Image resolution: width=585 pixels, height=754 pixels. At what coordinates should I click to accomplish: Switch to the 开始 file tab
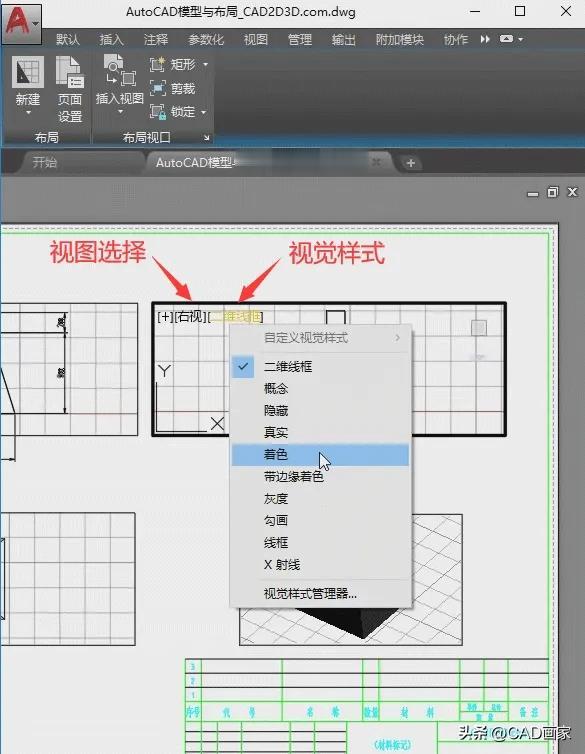[x=45, y=163]
